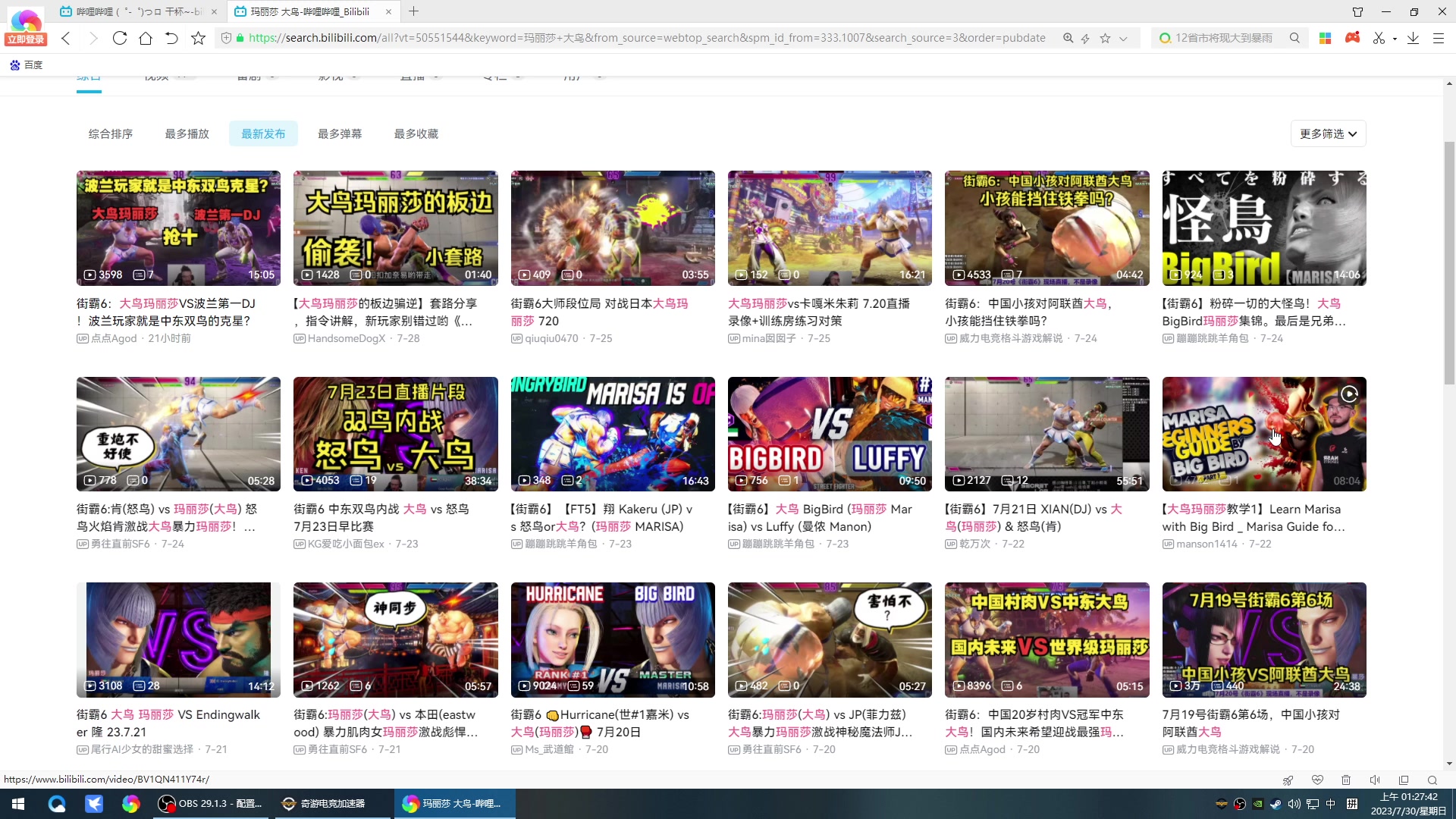Click the window-layers icon in status bar

click(1404, 780)
